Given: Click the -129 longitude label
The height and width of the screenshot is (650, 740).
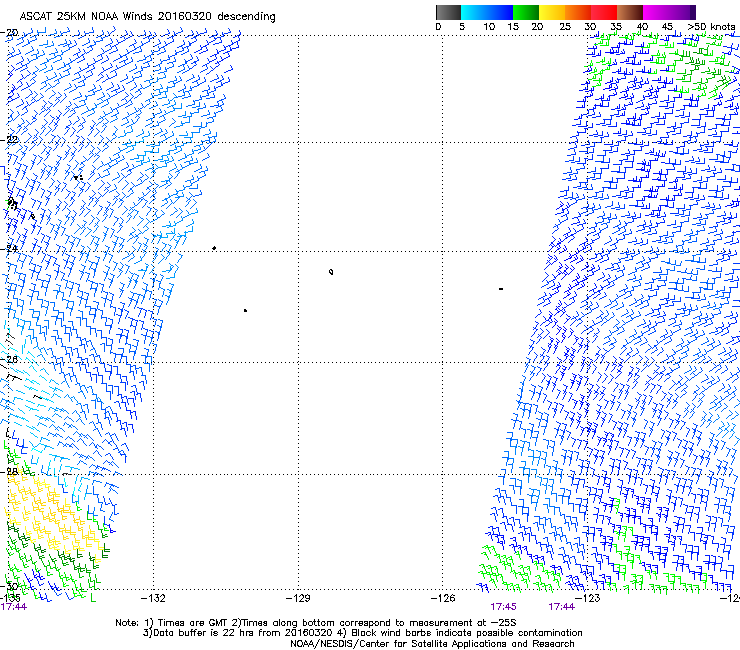Looking at the screenshot, I should [x=298, y=598].
